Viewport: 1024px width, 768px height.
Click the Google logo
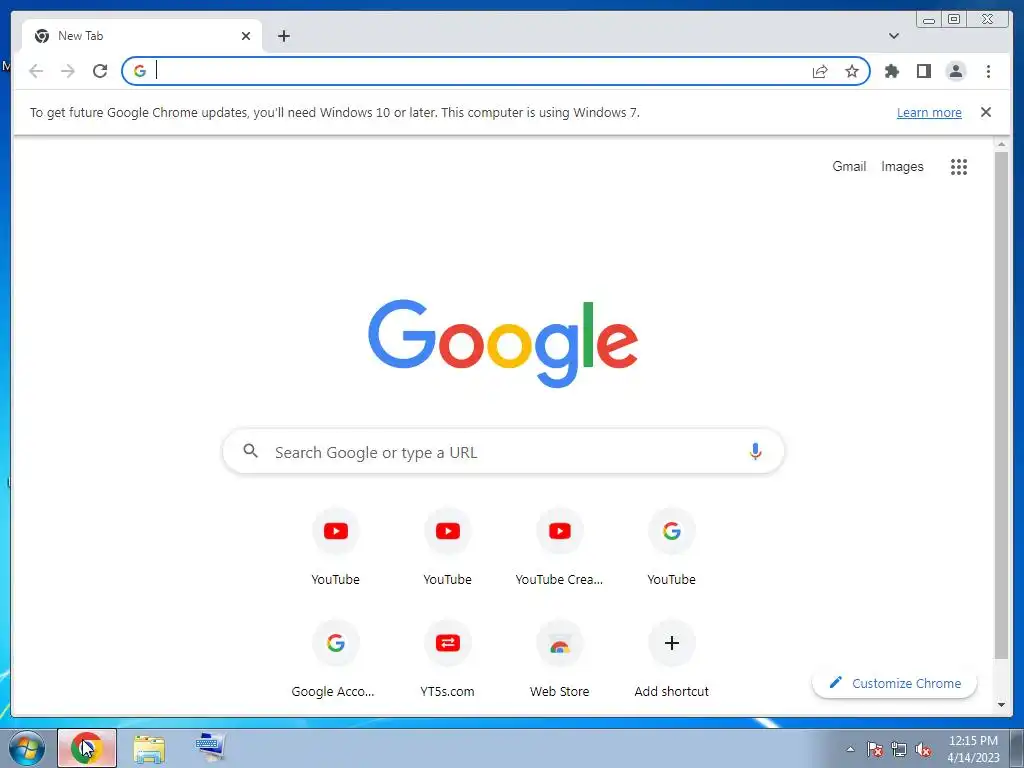[x=503, y=343]
